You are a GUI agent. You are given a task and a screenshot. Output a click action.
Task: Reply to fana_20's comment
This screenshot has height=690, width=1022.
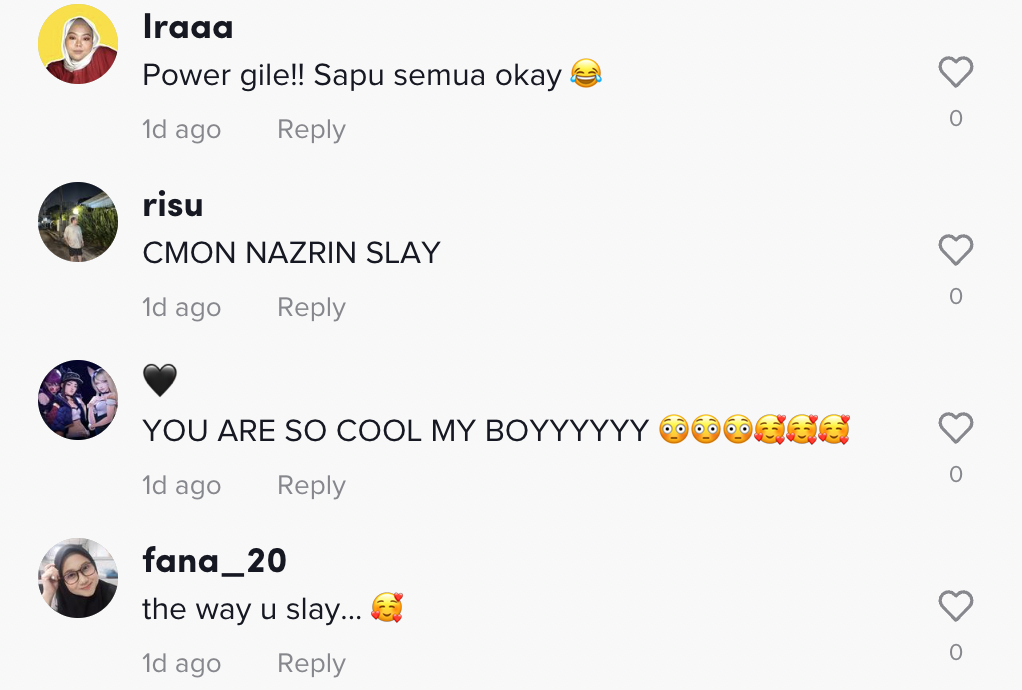tap(311, 664)
